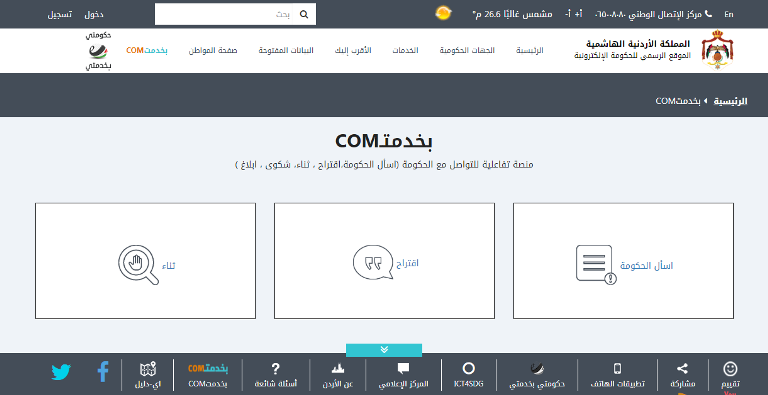The height and width of the screenshot is (395, 768).
Task: Open الأقرب إليك menu item
Action: click(x=353, y=50)
